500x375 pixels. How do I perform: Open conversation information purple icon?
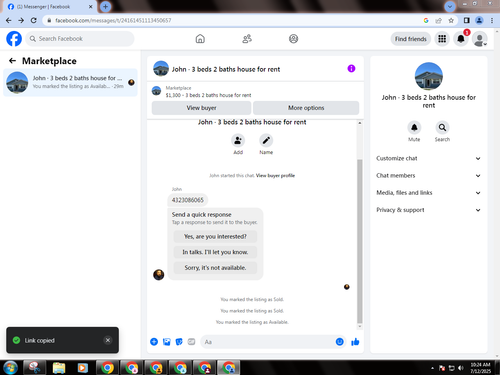coord(351,69)
